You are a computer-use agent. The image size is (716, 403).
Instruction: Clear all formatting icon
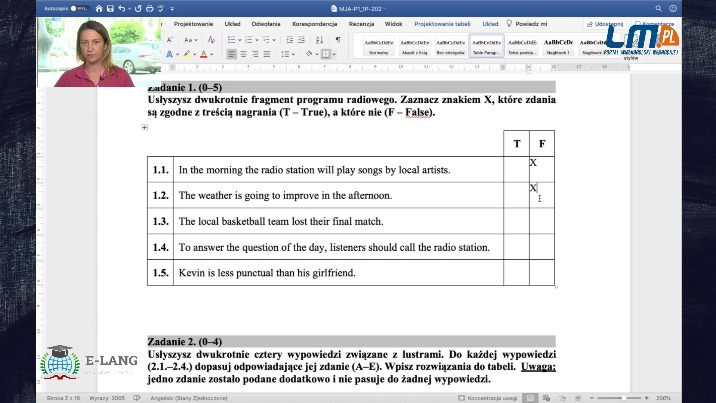coord(211,40)
